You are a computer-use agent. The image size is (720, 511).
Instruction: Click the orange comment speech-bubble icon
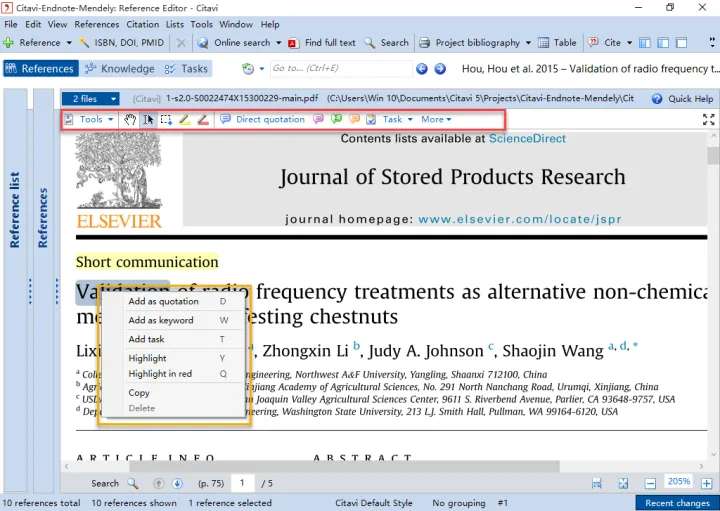pos(354,119)
